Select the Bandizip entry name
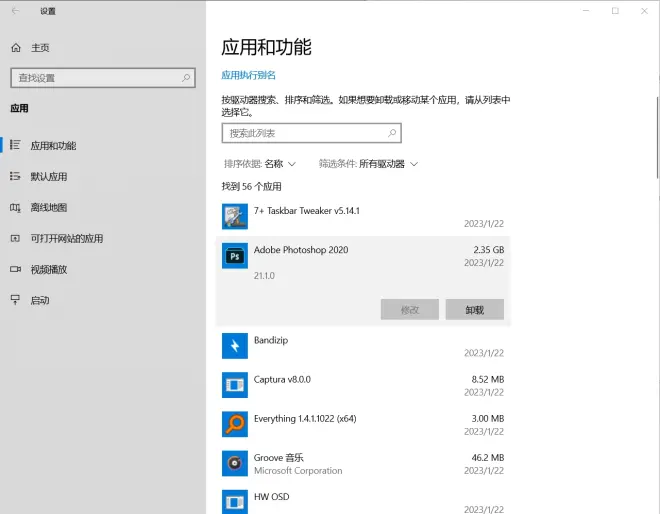This screenshot has width=660, height=514. click(271, 340)
